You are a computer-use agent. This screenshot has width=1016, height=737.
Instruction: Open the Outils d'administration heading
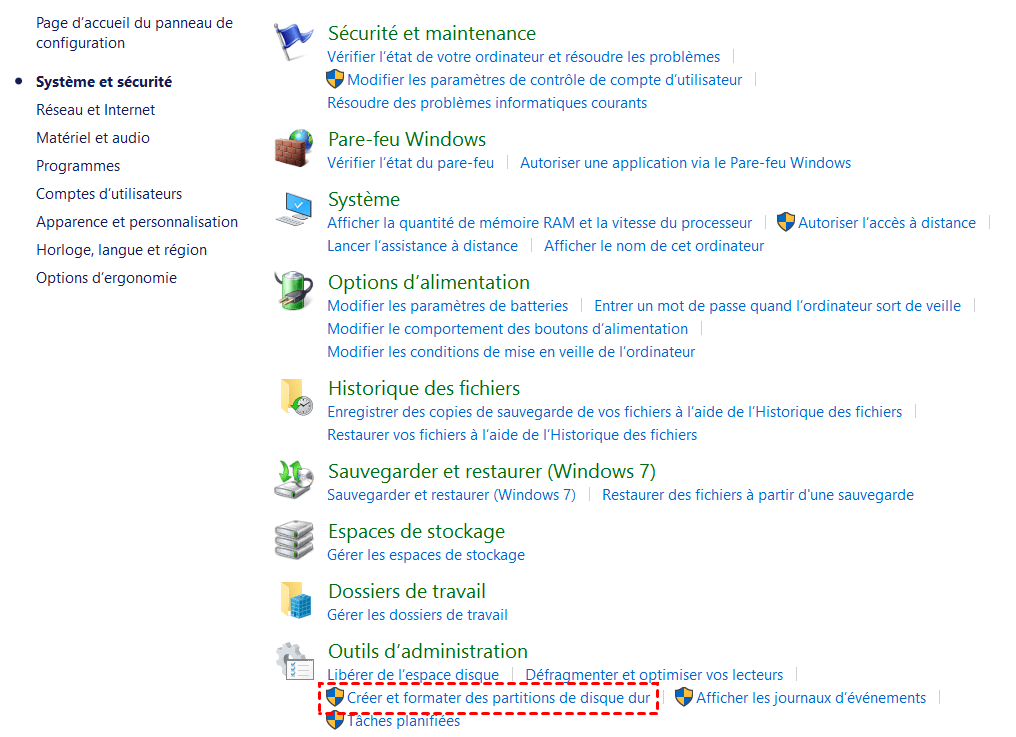(x=428, y=651)
